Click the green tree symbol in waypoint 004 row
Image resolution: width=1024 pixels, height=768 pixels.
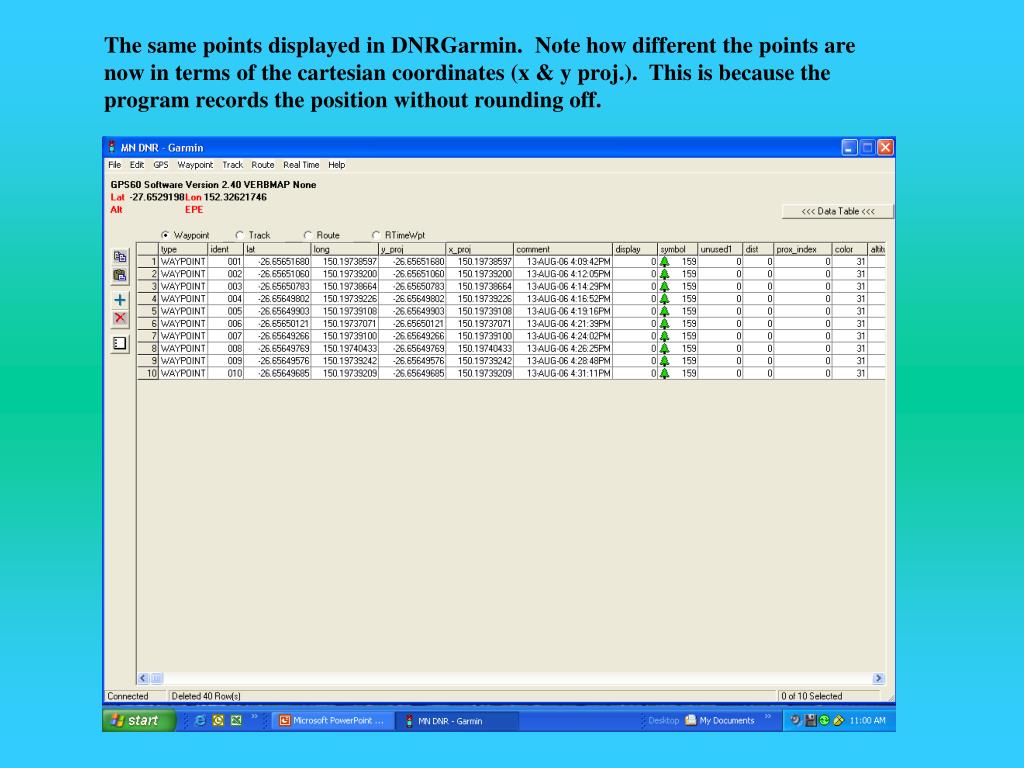point(664,298)
